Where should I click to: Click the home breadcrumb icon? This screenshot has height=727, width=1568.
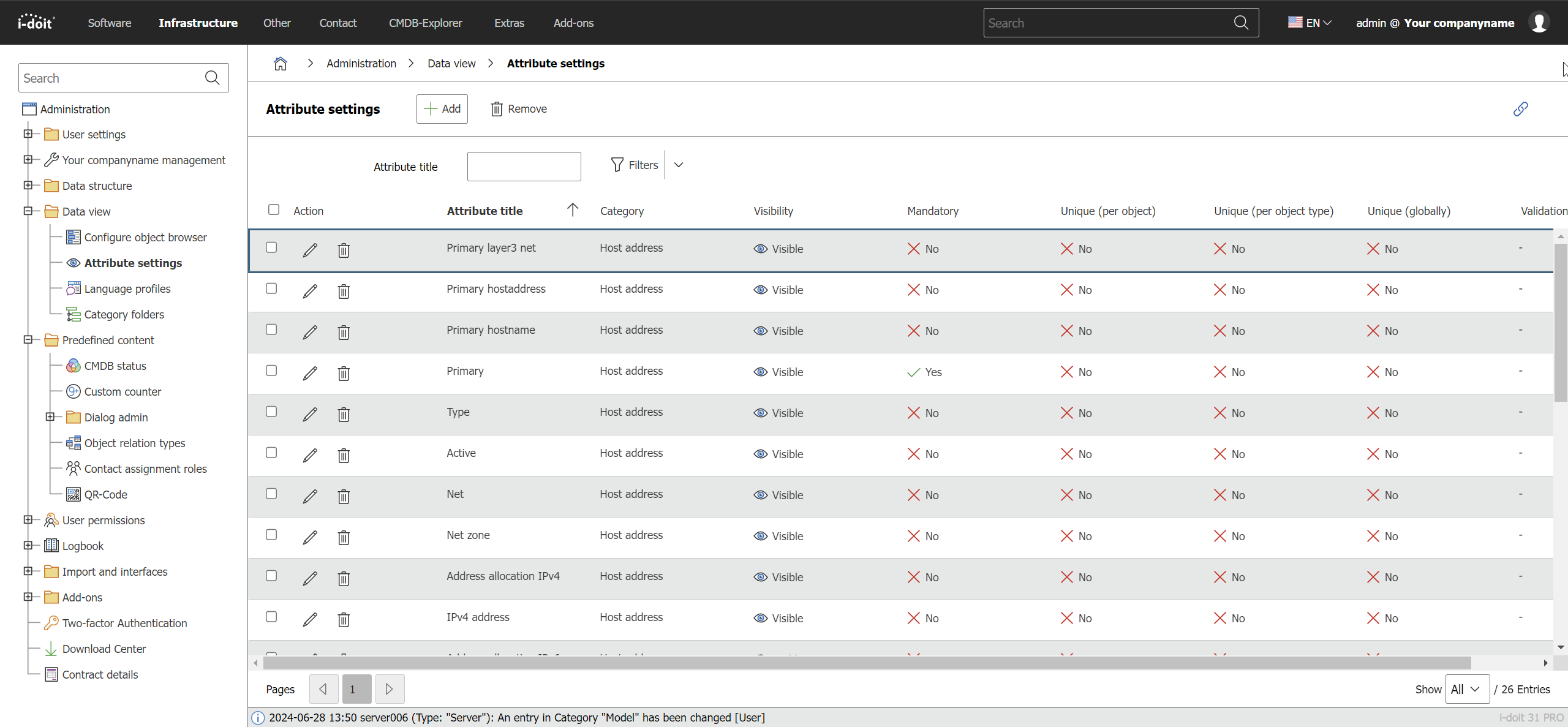click(280, 64)
